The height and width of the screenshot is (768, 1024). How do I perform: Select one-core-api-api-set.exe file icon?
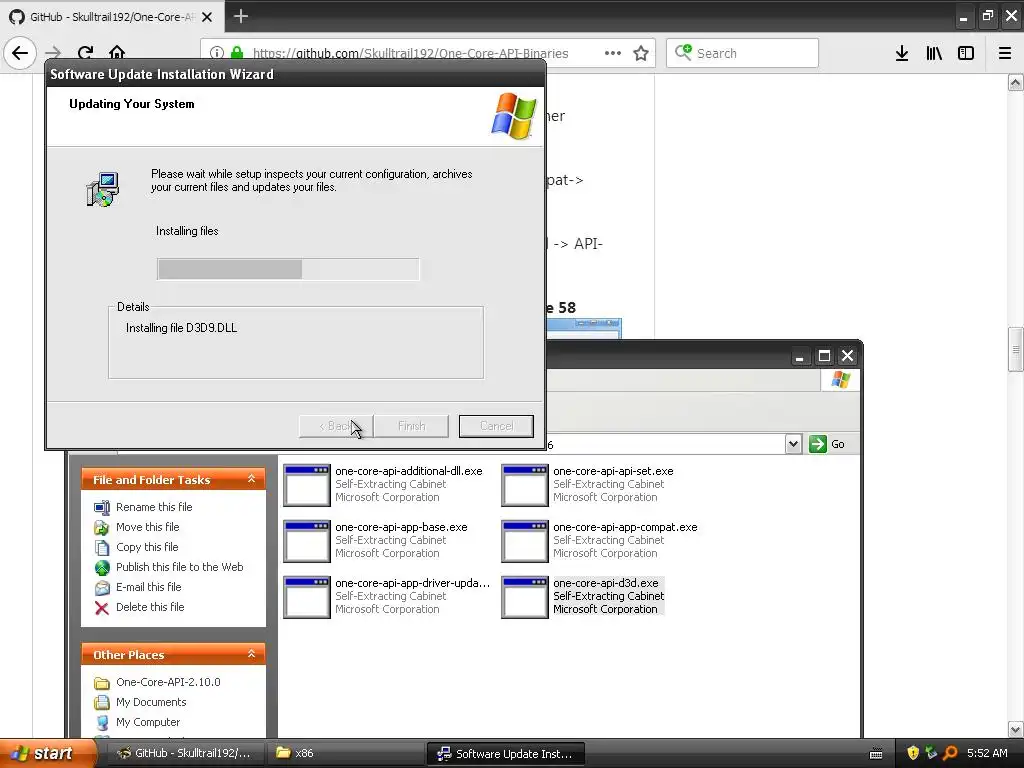(x=525, y=485)
